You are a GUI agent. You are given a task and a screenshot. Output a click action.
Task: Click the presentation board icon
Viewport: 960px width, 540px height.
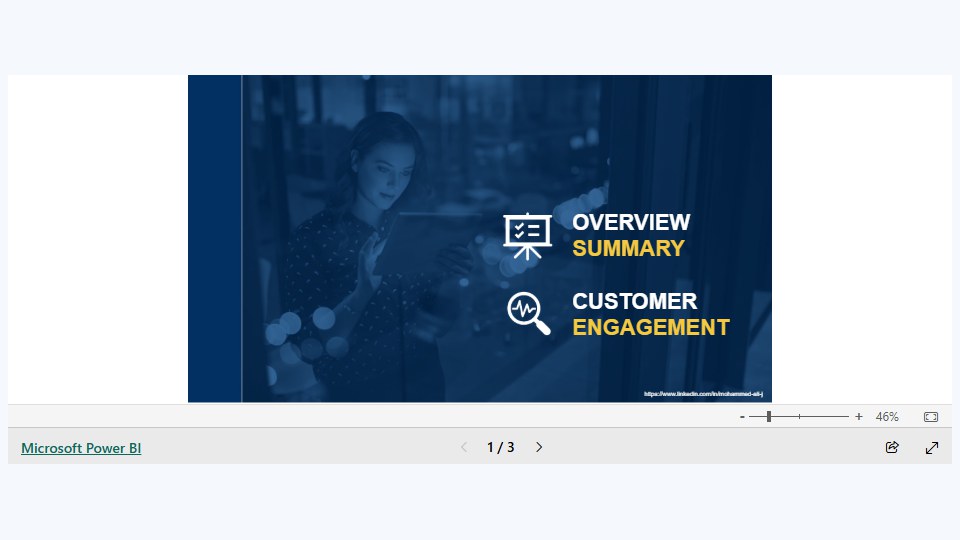pyautogui.click(x=527, y=236)
